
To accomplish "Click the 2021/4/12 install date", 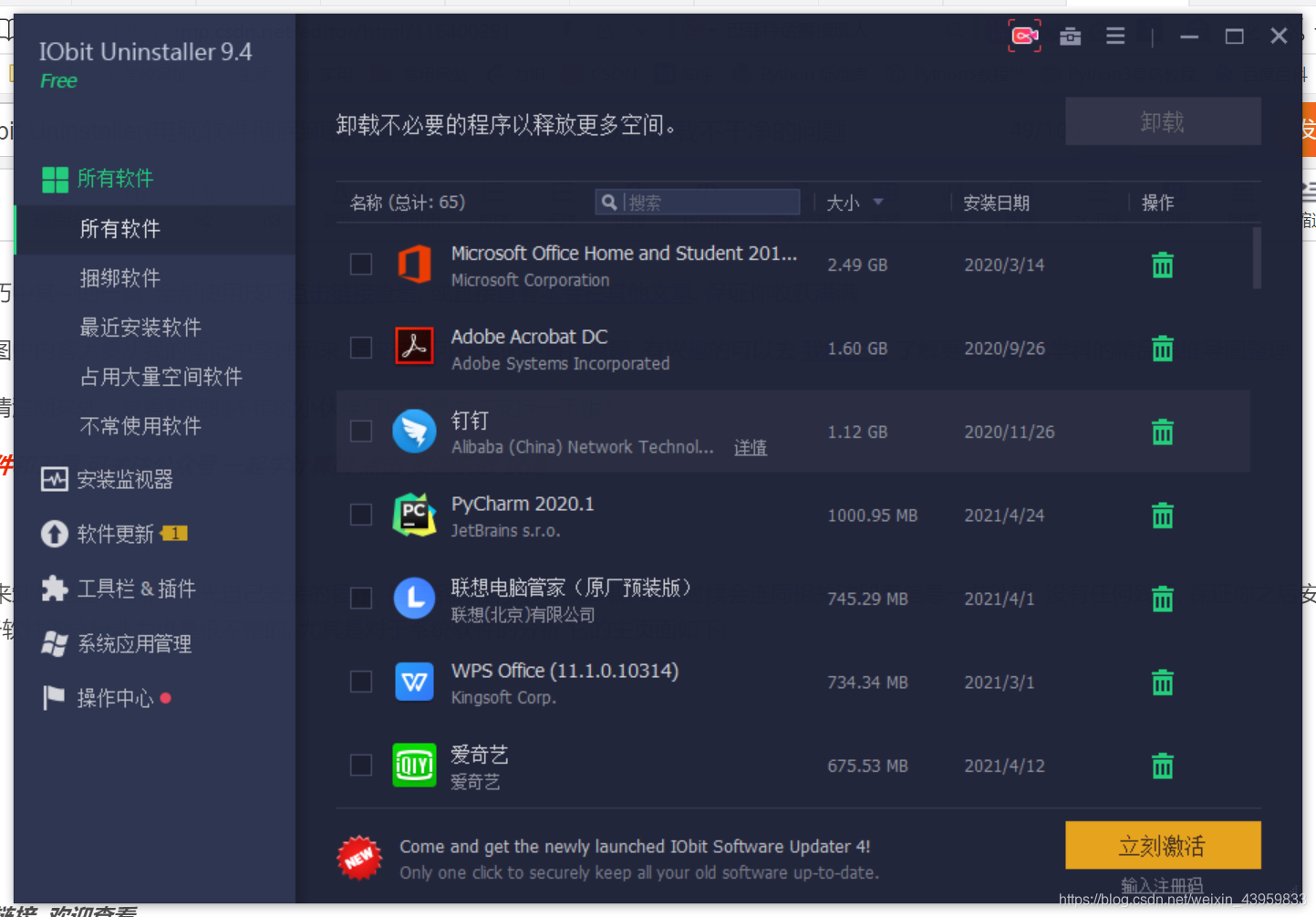I will [x=1005, y=766].
